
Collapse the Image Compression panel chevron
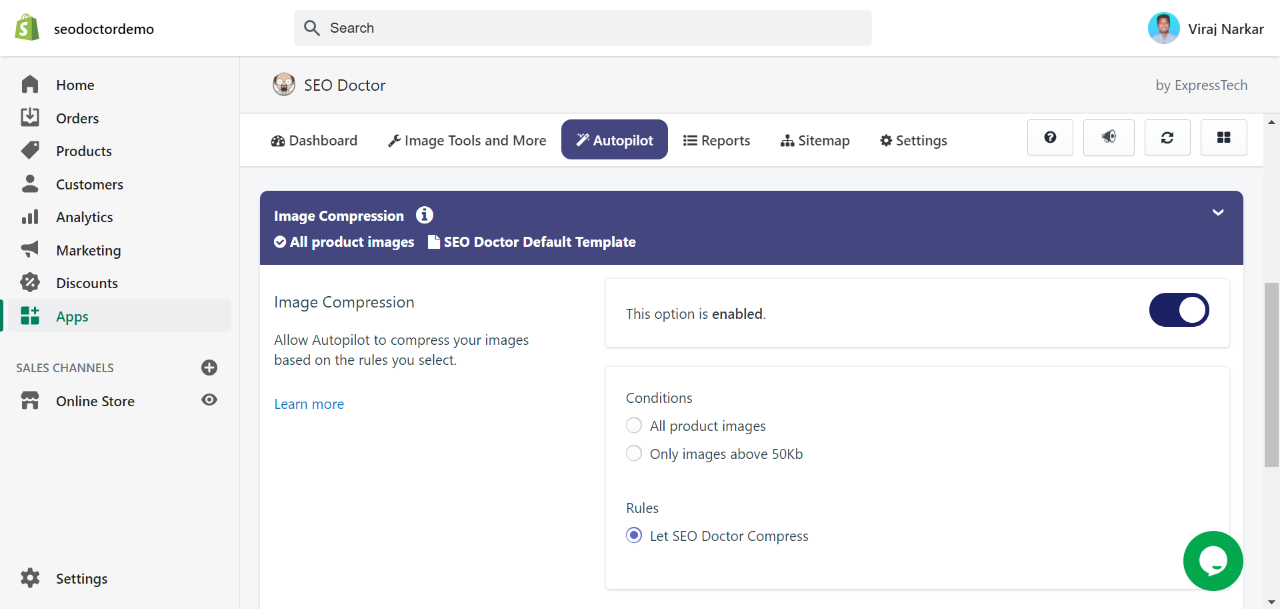[1218, 212]
